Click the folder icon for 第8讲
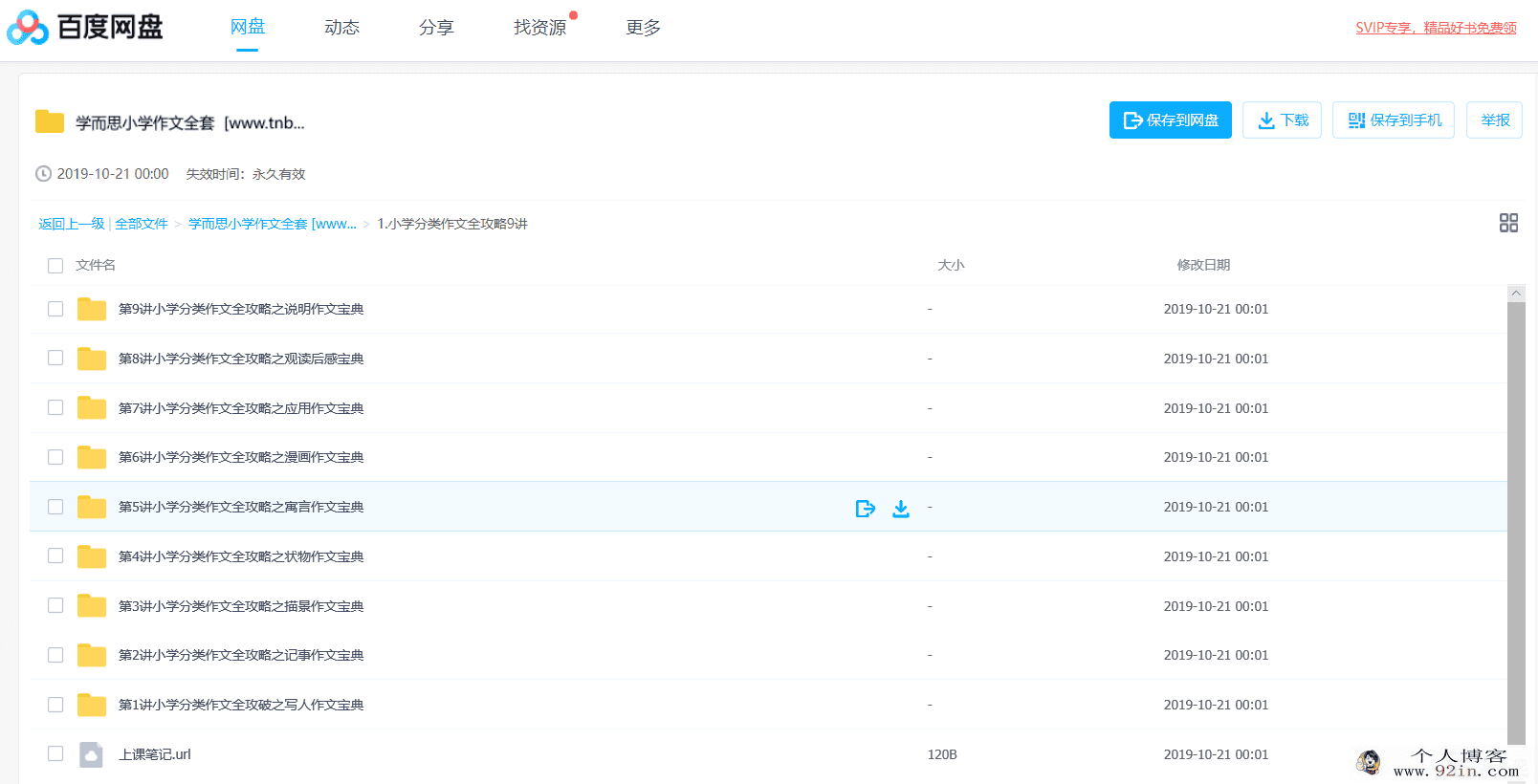 click(92, 359)
